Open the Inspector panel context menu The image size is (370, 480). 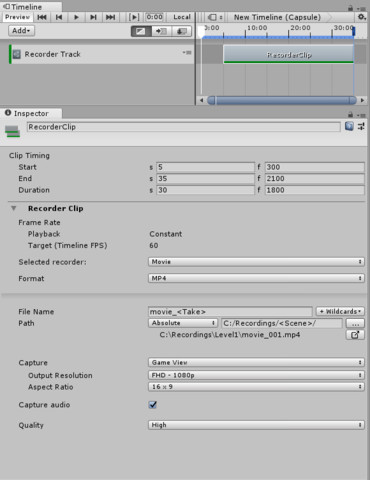[362, 115]
